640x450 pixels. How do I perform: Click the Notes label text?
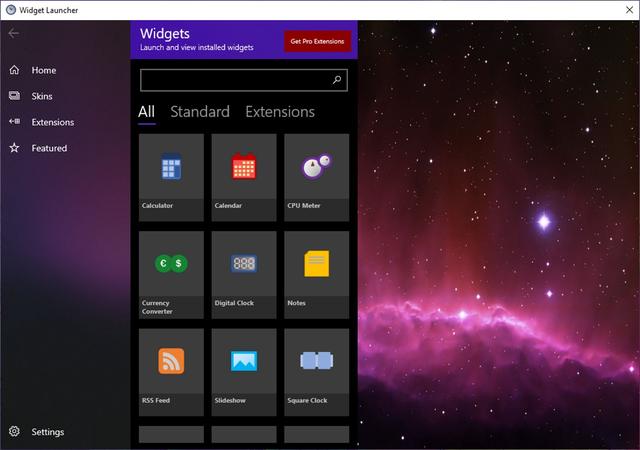[x=296, y=303]
